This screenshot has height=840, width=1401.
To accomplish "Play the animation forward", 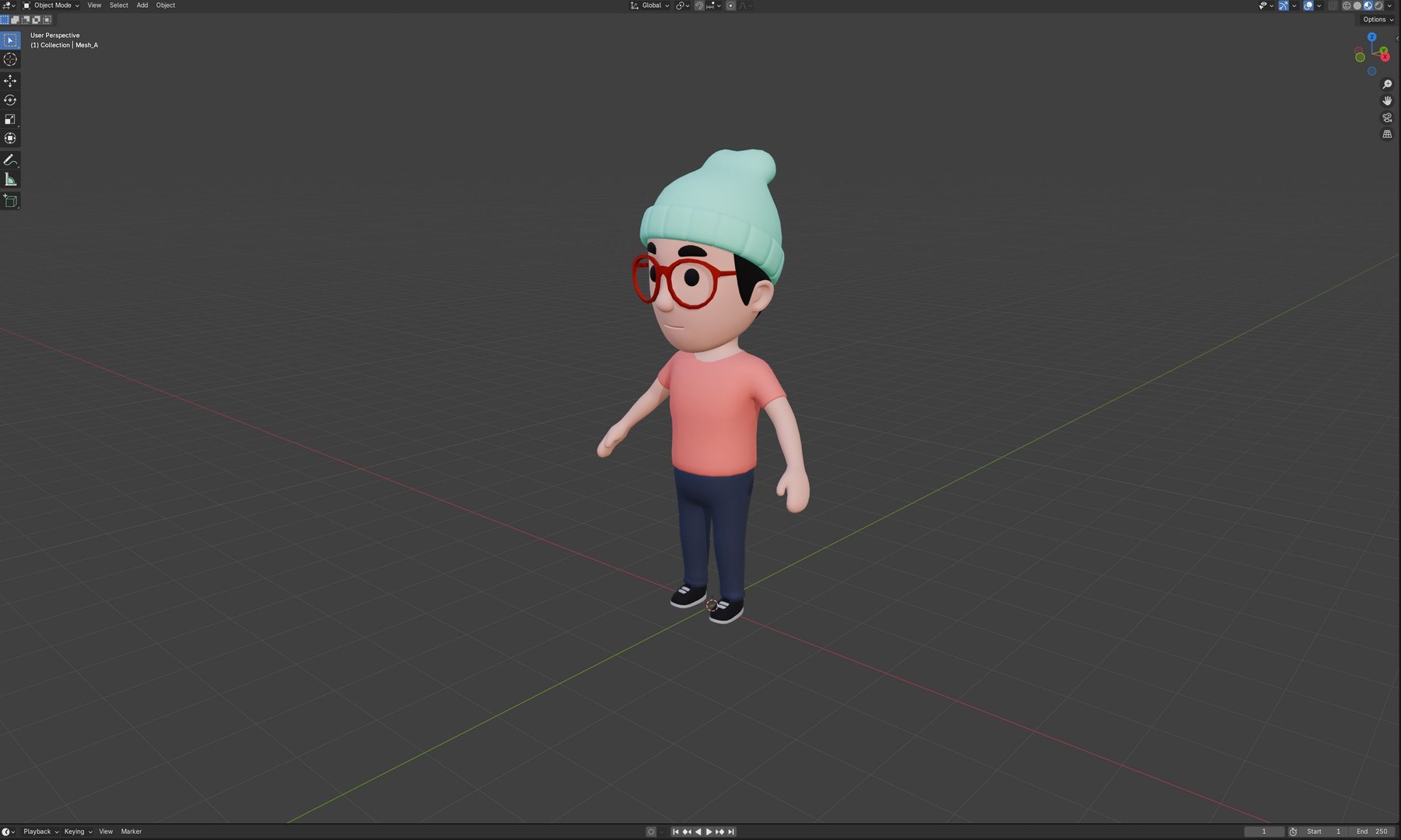I will (709, 831).
